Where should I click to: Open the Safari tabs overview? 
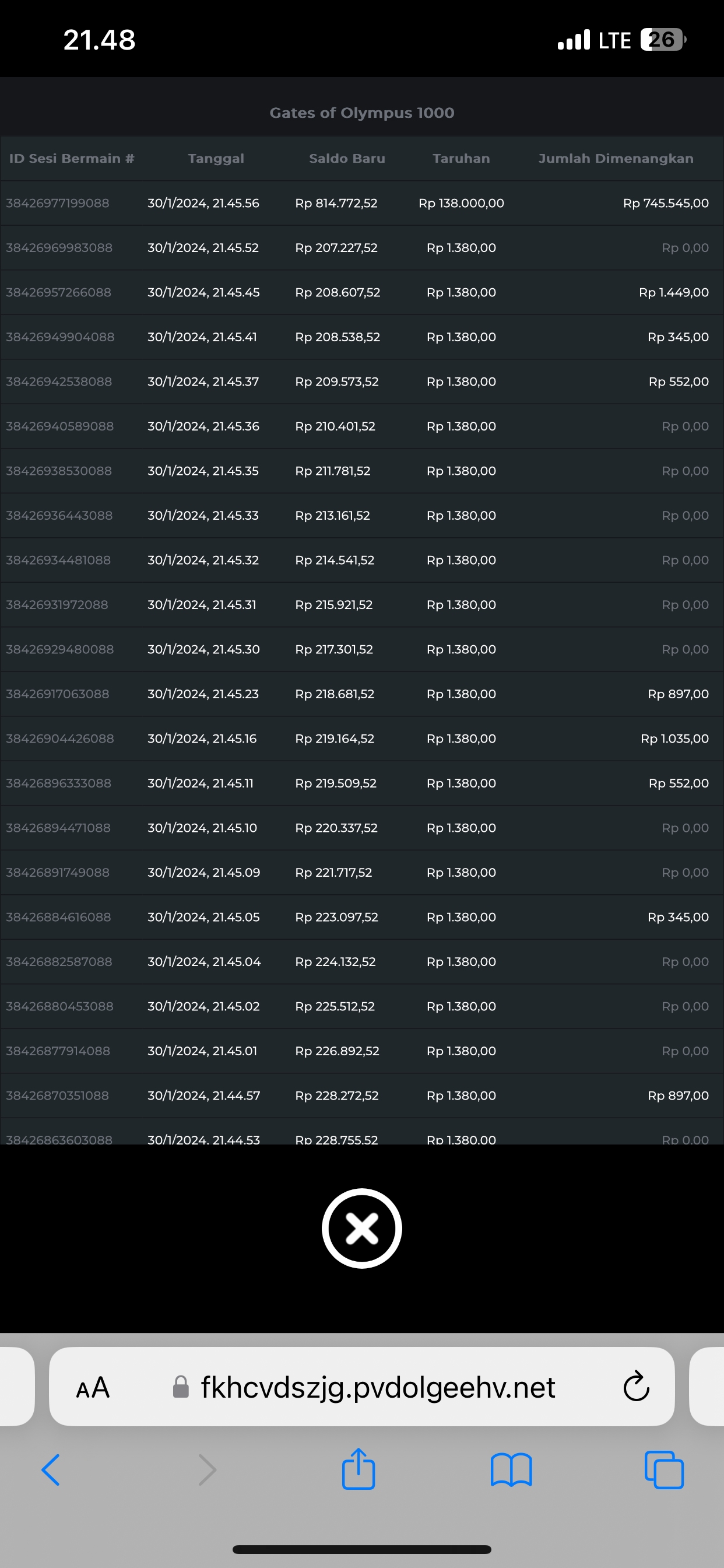(664, 1470)
